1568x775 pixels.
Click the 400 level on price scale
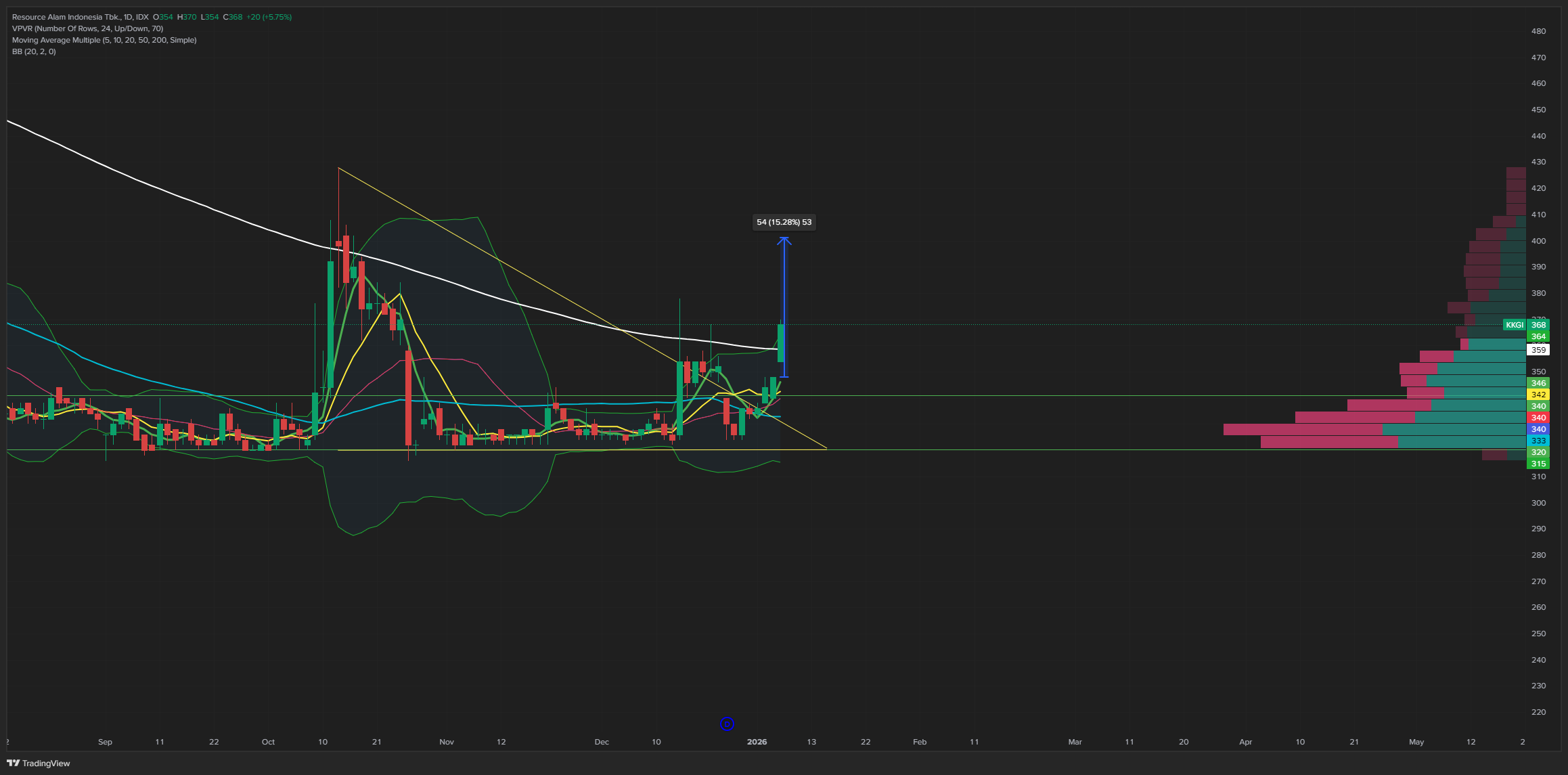click(x=1538, y=241)
